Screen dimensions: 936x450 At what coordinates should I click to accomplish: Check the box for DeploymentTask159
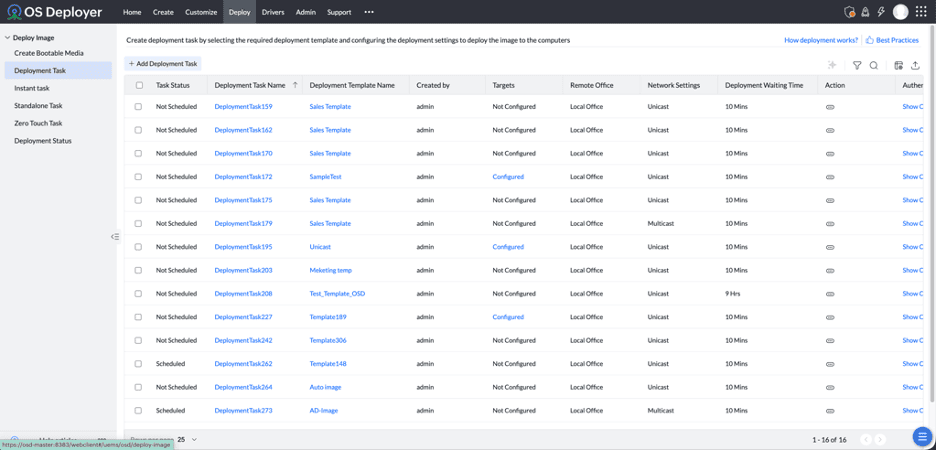tap(138, 107)
